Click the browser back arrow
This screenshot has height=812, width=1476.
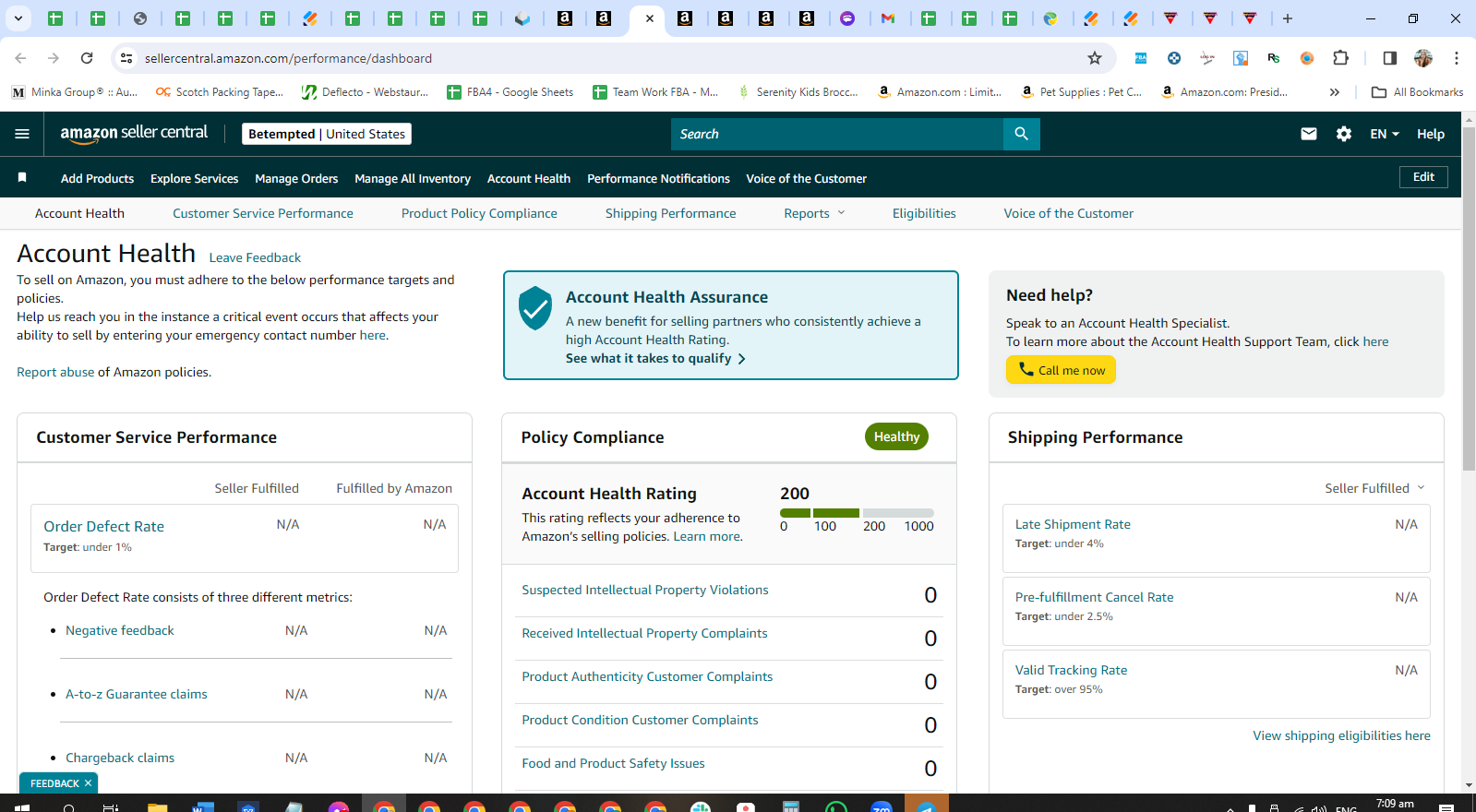pos(20,58)
